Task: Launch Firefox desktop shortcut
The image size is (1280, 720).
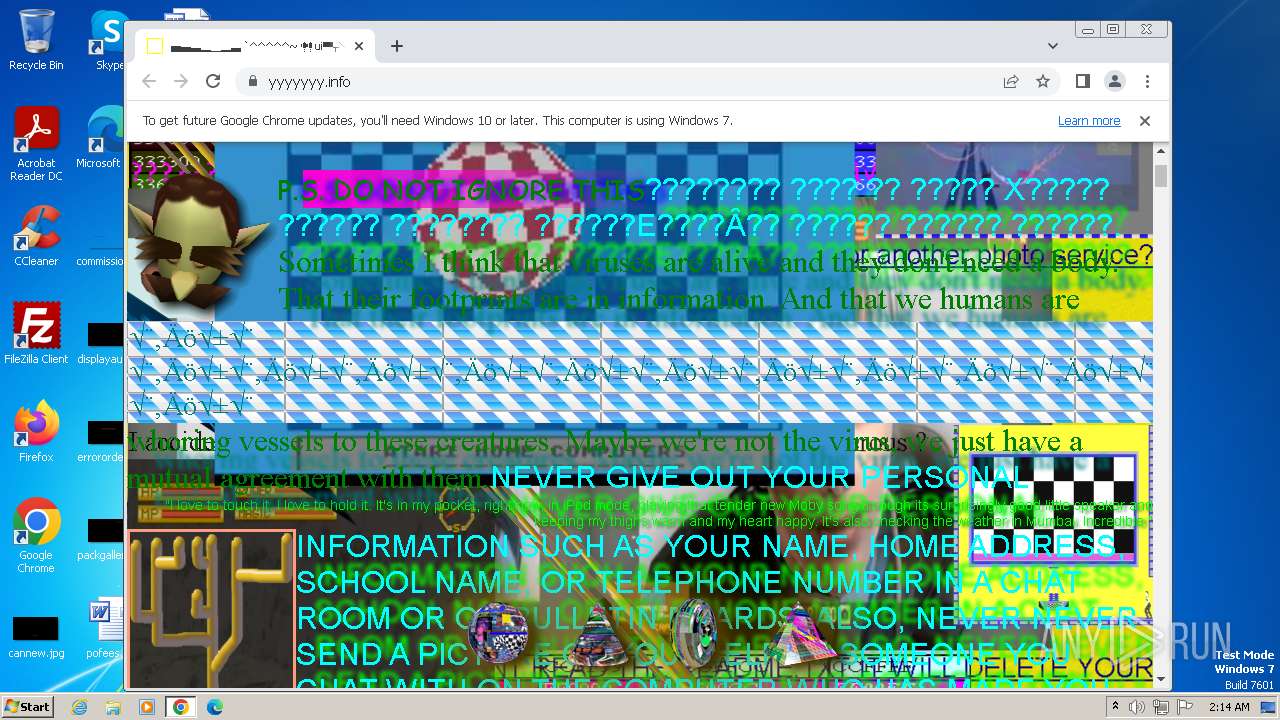Action: pos(36,432)
